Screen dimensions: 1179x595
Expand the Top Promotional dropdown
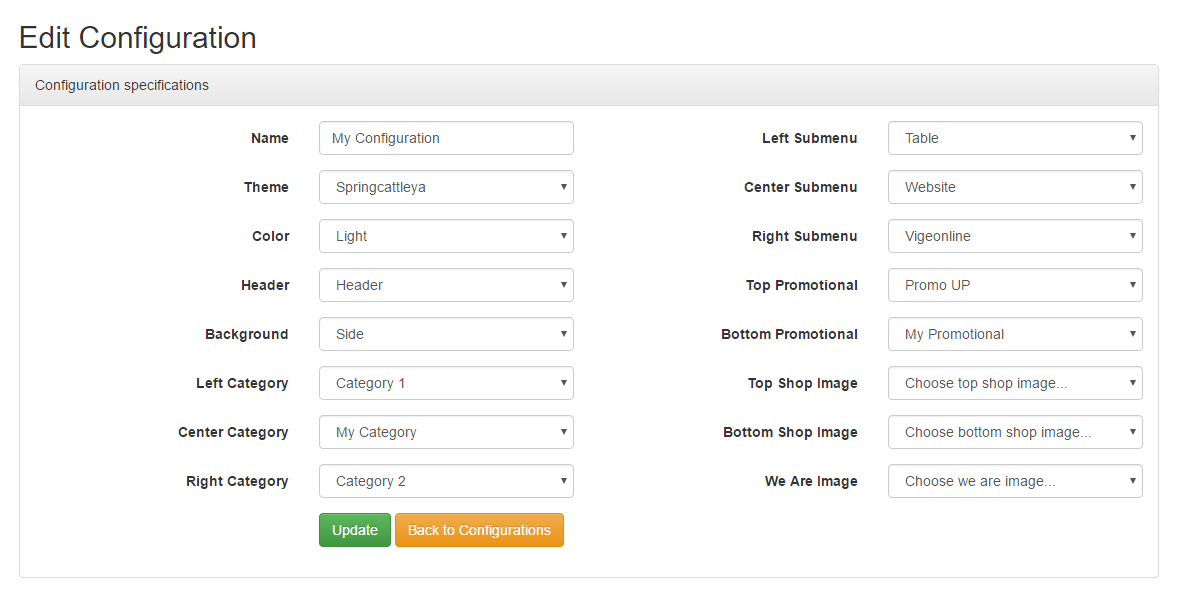coord(1015,285)
